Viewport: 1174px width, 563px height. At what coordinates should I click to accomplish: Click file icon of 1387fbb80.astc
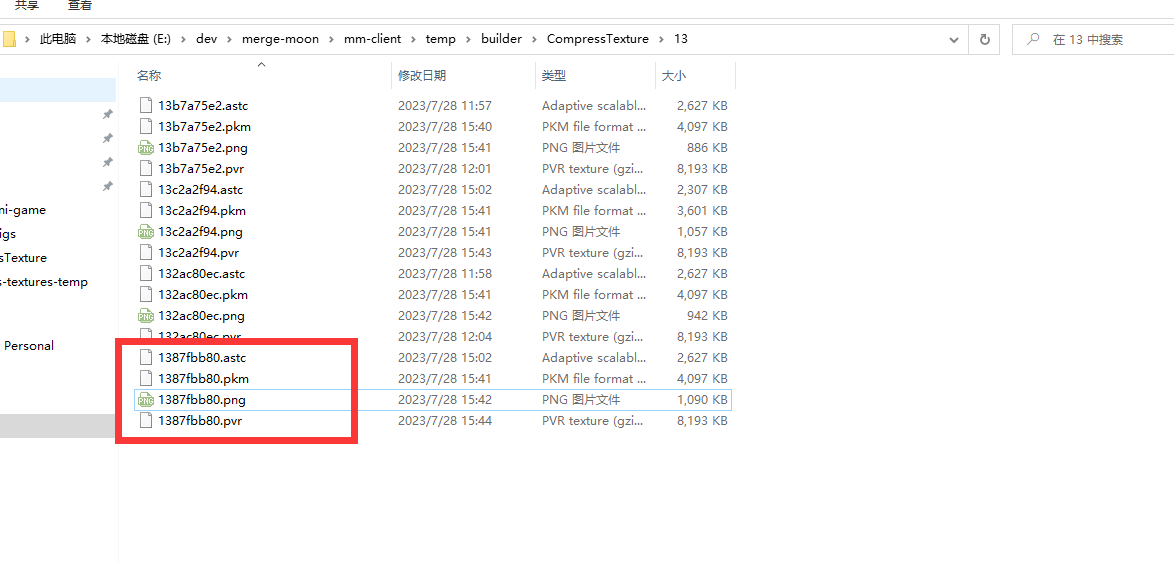(x=146, y=357)
